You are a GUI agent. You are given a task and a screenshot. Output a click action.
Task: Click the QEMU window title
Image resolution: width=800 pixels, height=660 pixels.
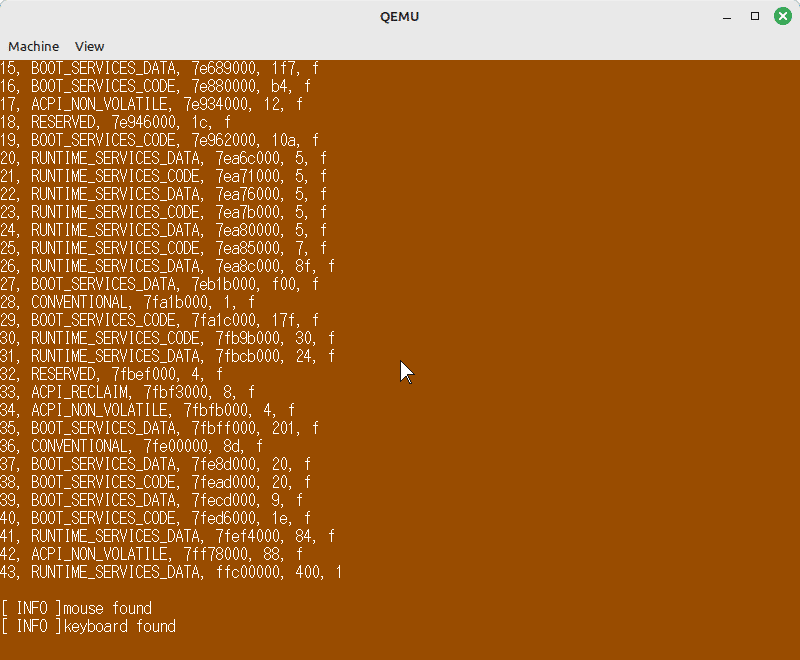399,17
